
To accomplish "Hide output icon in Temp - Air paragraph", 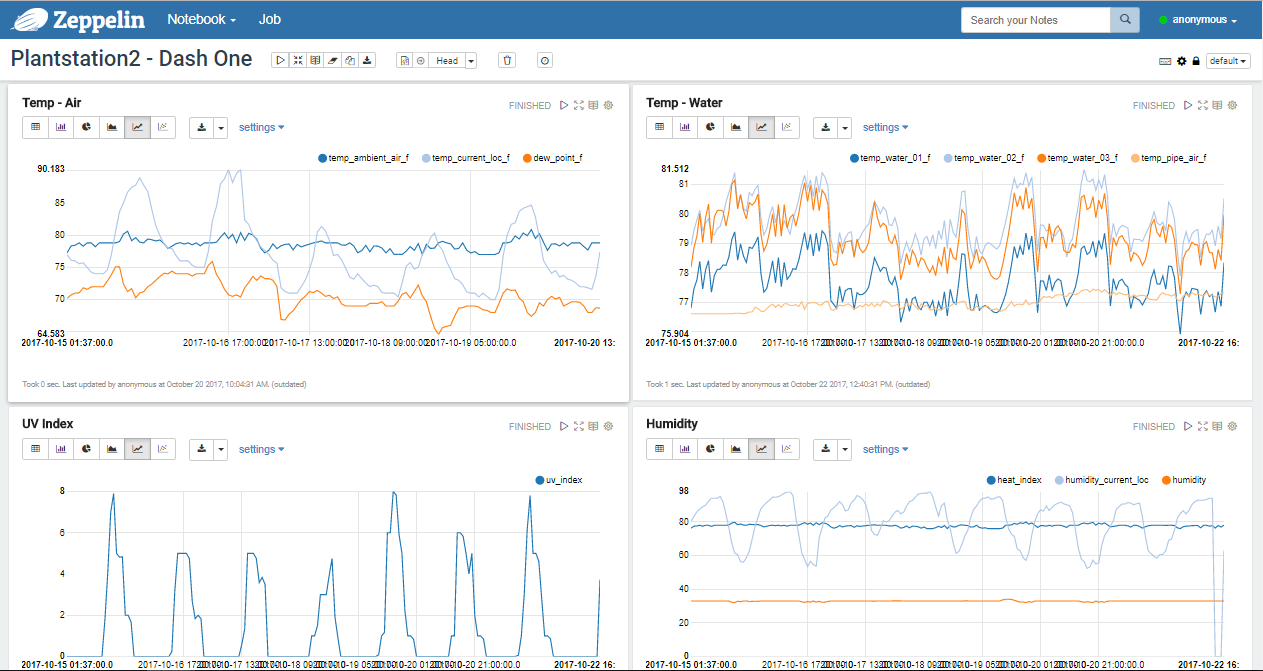I will coord(593,105).
